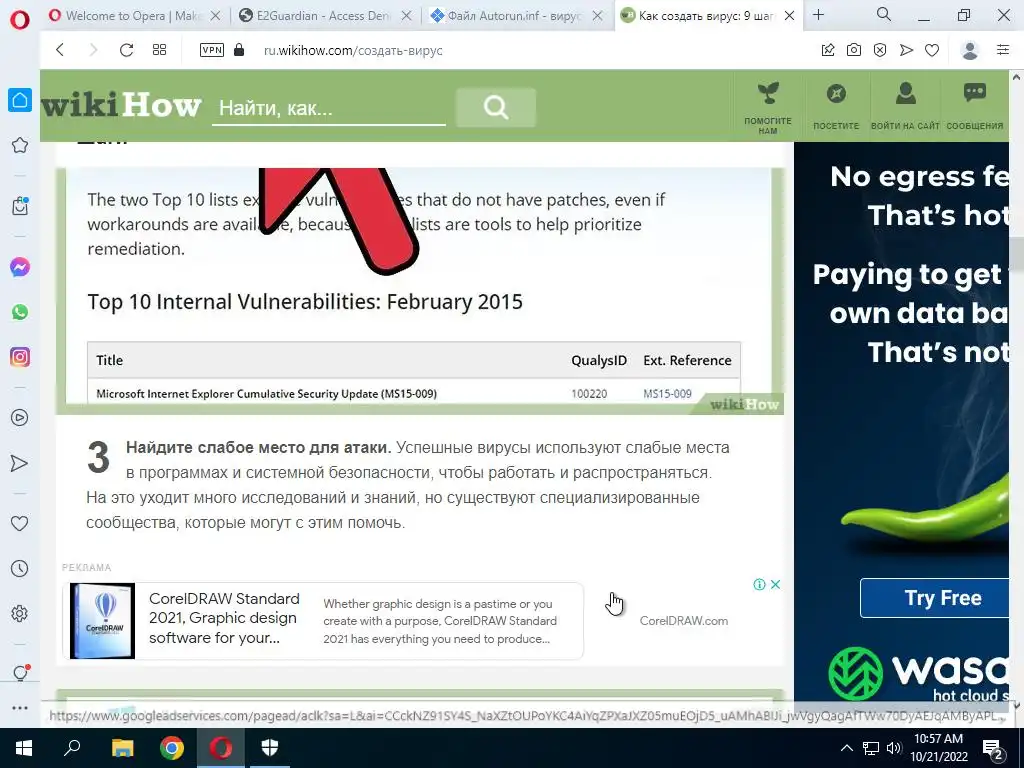1024x768 pixels.
Task: Click the Найти, как search field
Action: [x=328, y=108]
